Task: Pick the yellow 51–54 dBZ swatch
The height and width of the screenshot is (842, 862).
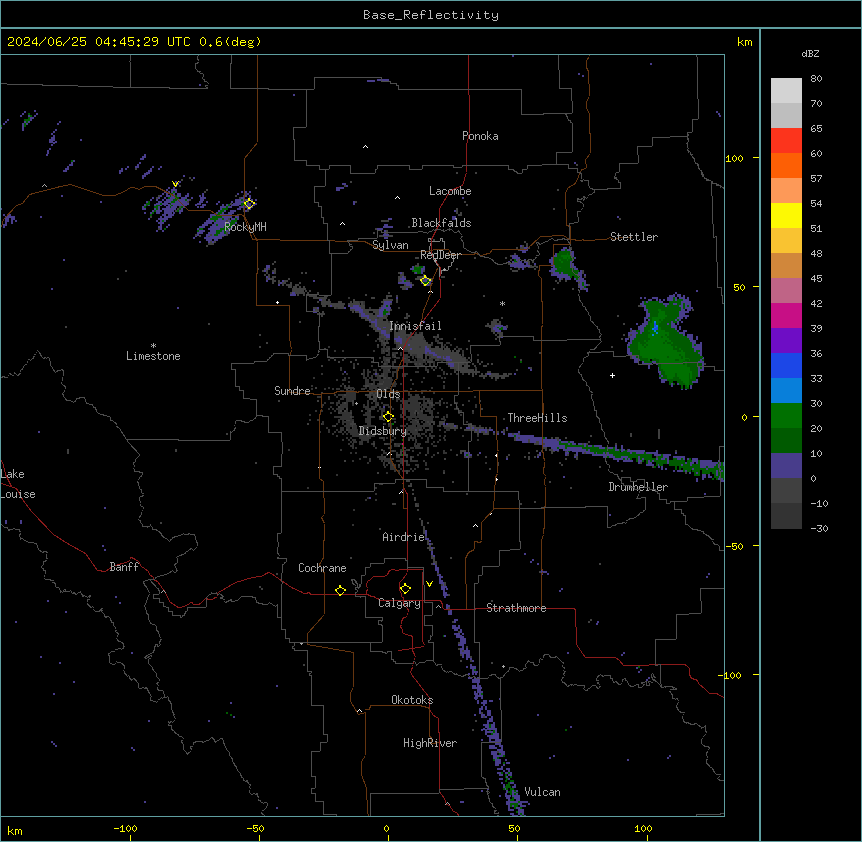Action: 786,215
